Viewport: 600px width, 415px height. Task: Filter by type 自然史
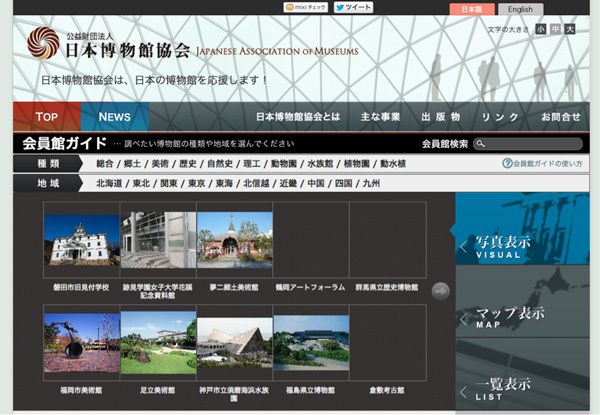point(220,164)
